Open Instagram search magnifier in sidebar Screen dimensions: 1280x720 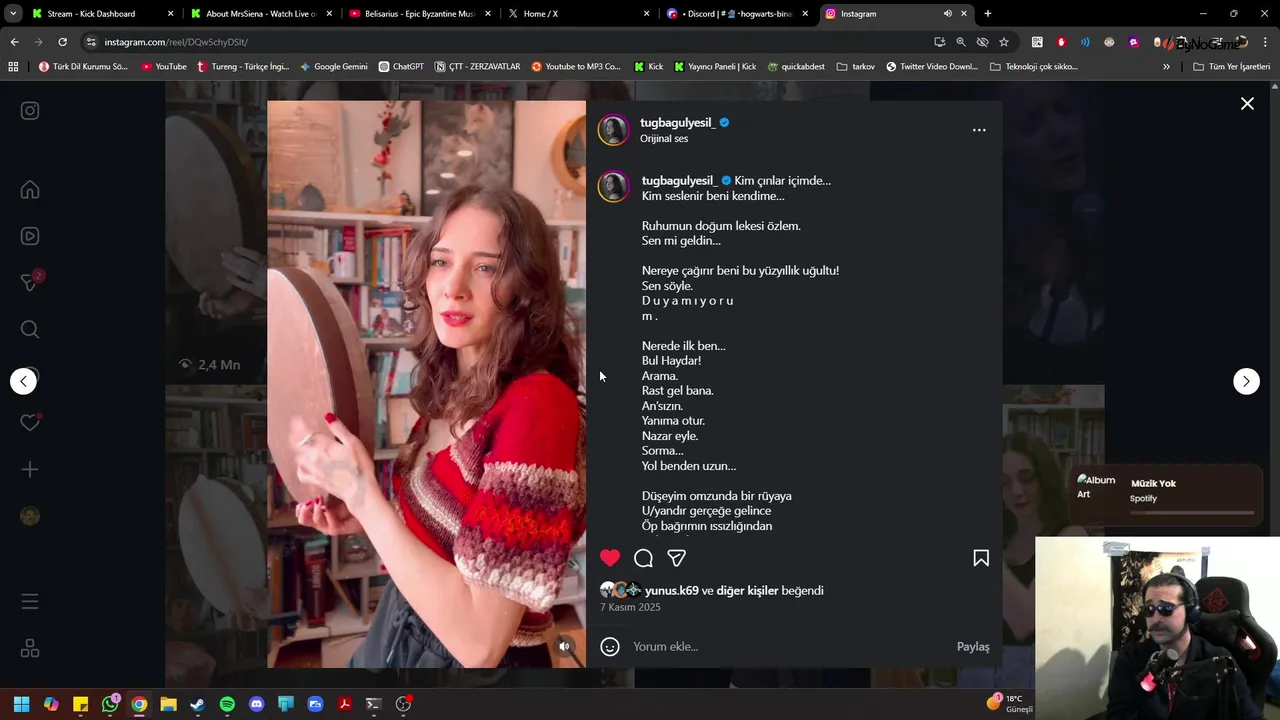[30, 329]
